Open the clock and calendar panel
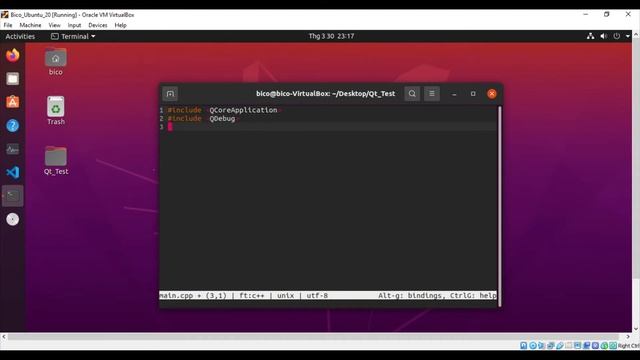The image size is (640, 360). [331, 36]
